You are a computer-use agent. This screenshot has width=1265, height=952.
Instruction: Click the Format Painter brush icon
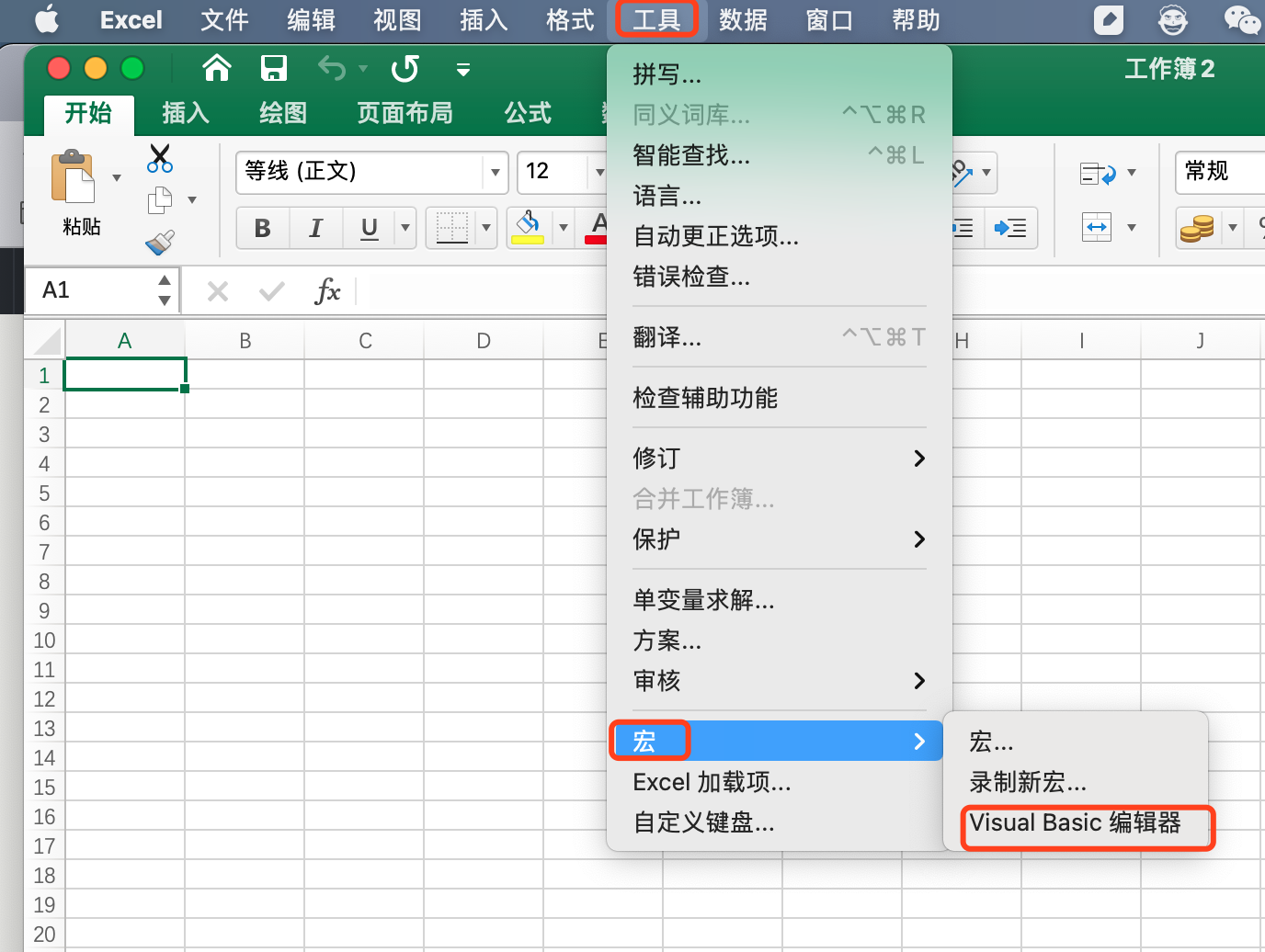(x=160, y=242)
